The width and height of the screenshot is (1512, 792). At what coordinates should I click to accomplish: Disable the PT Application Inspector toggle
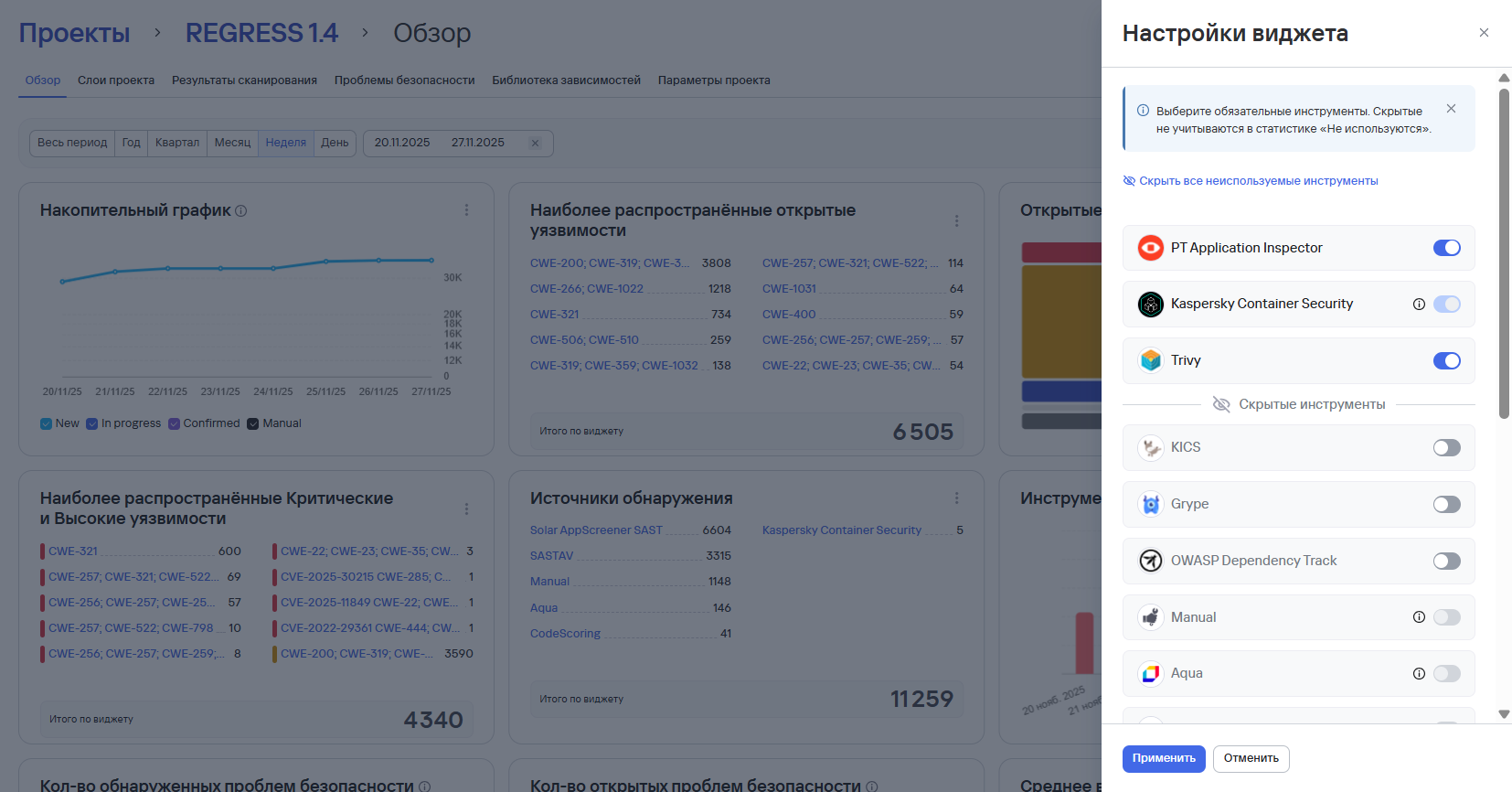click(x=1446, y=248)
